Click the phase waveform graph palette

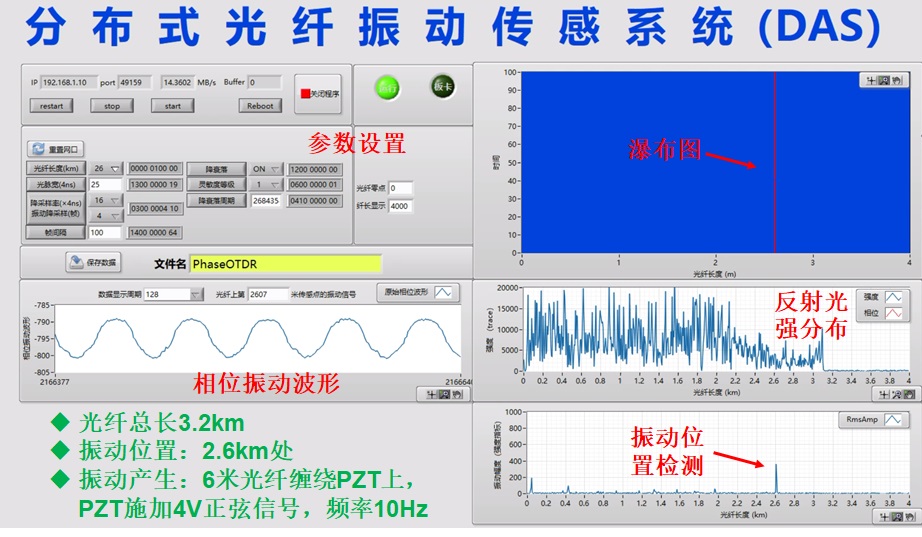point(441,394)
